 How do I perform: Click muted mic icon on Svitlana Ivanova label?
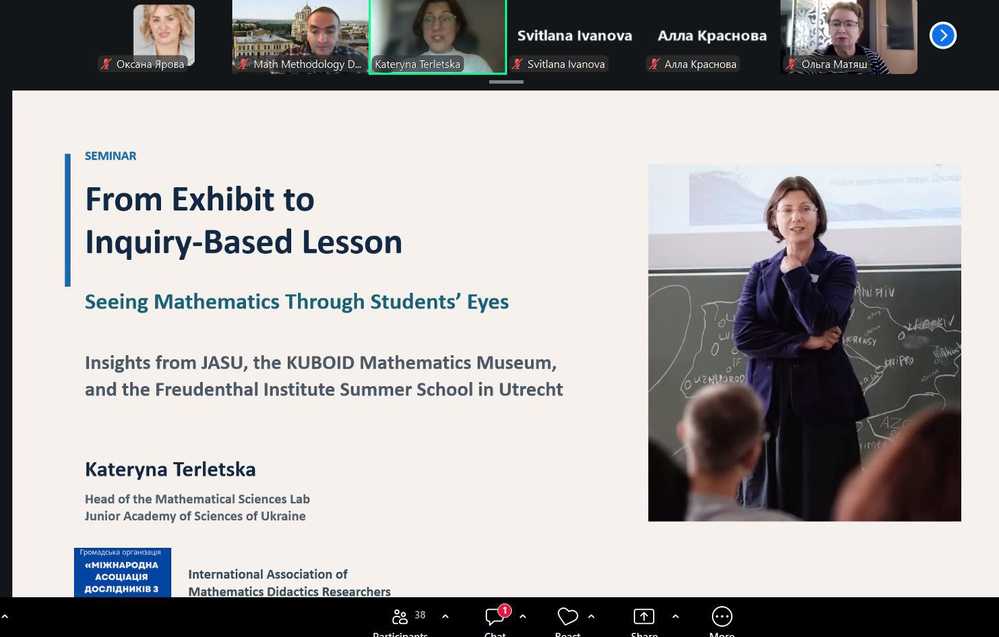pos(517,64)
